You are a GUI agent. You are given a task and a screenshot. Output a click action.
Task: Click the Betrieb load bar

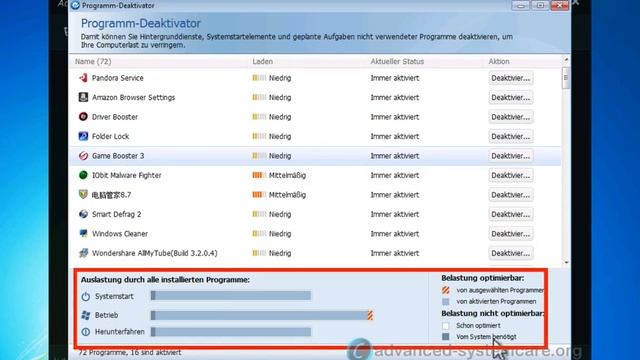pos(262,315)
